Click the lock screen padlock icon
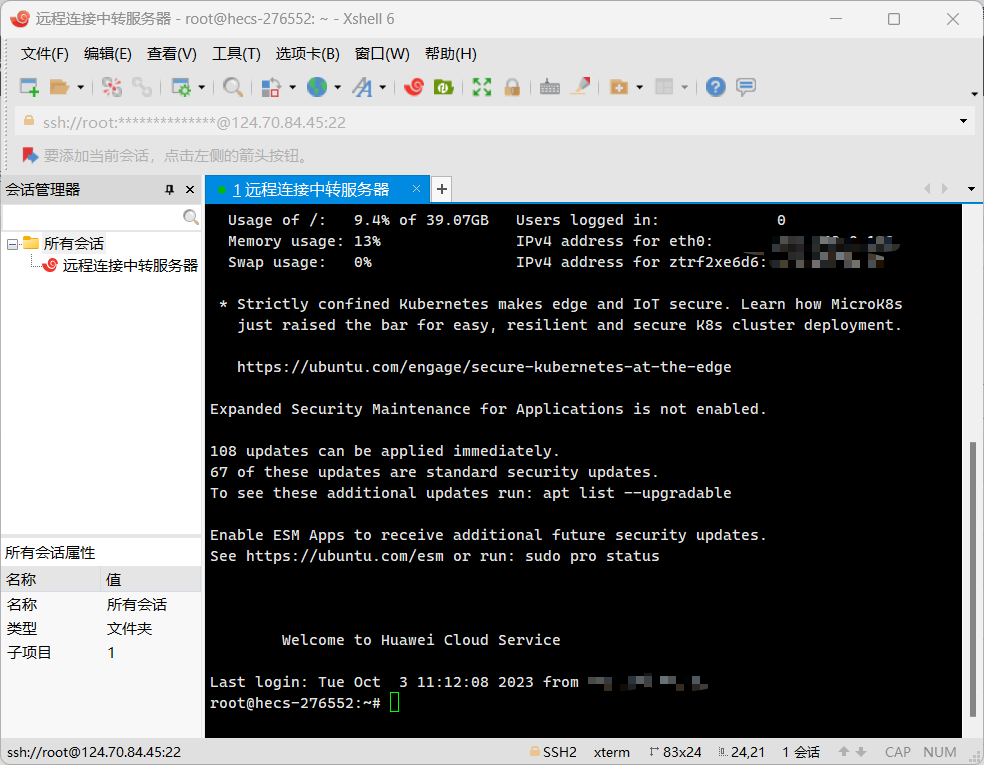 tap(512, 88)
